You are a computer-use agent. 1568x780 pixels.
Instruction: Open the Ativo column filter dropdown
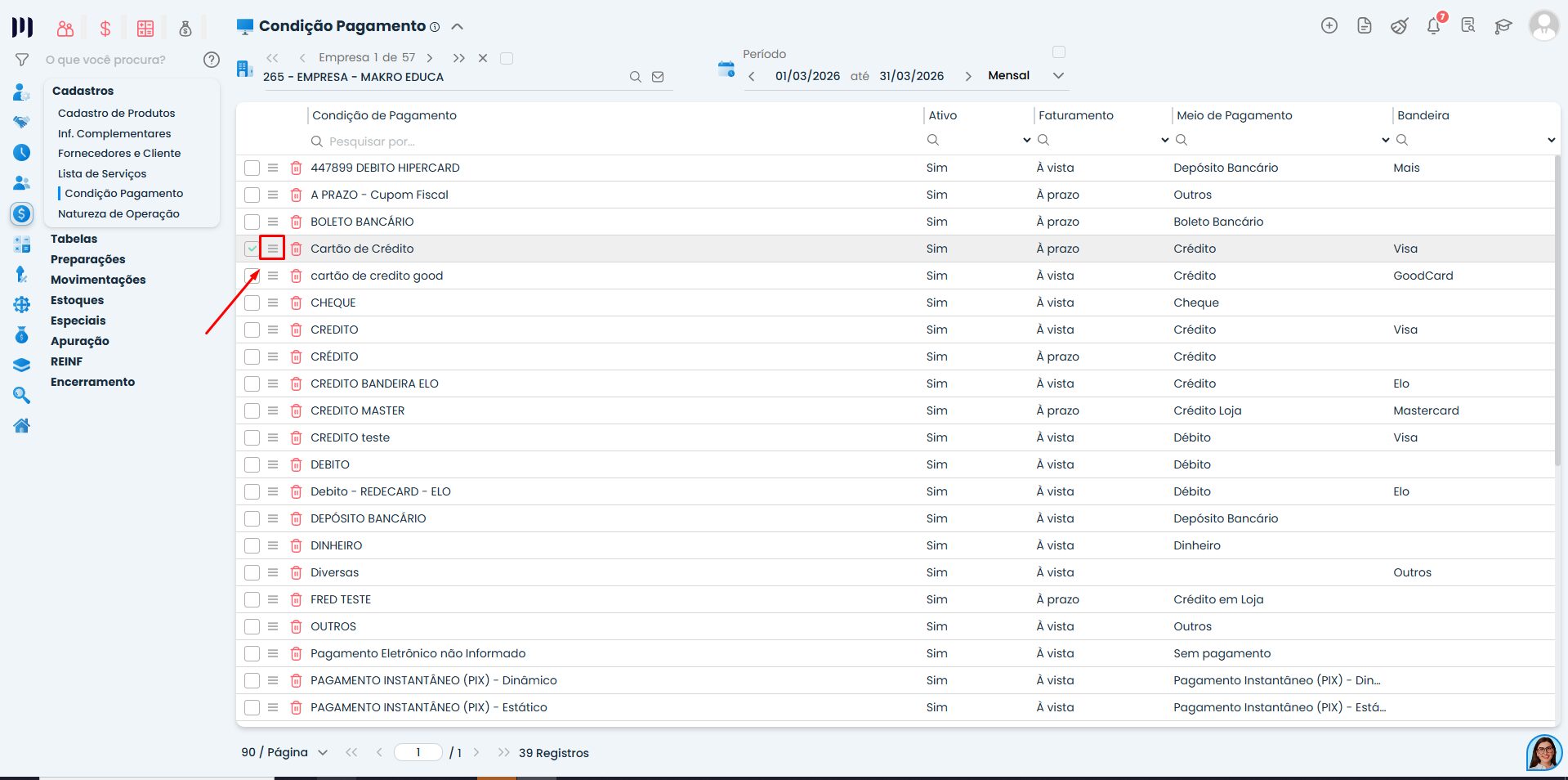1026,141
